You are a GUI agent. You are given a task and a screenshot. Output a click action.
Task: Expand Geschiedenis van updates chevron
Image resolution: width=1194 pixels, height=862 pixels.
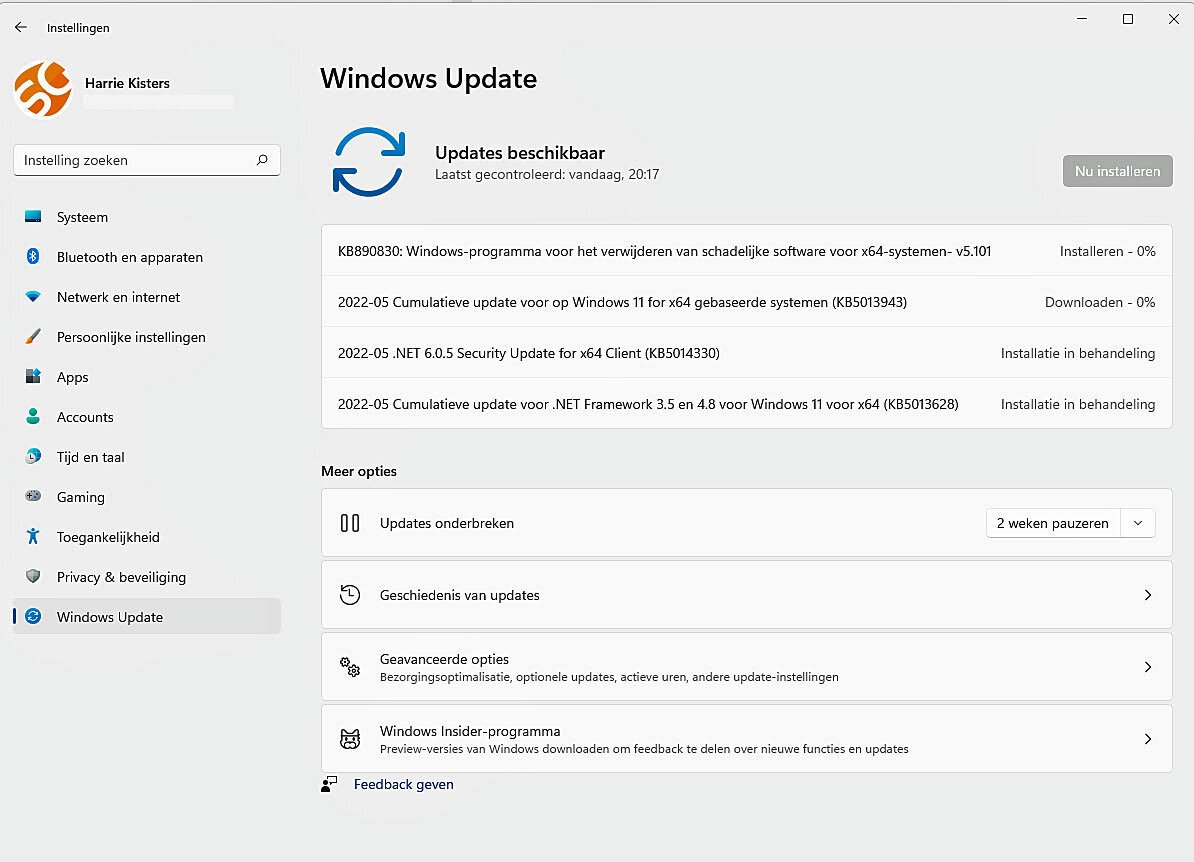pos(1148,595)
